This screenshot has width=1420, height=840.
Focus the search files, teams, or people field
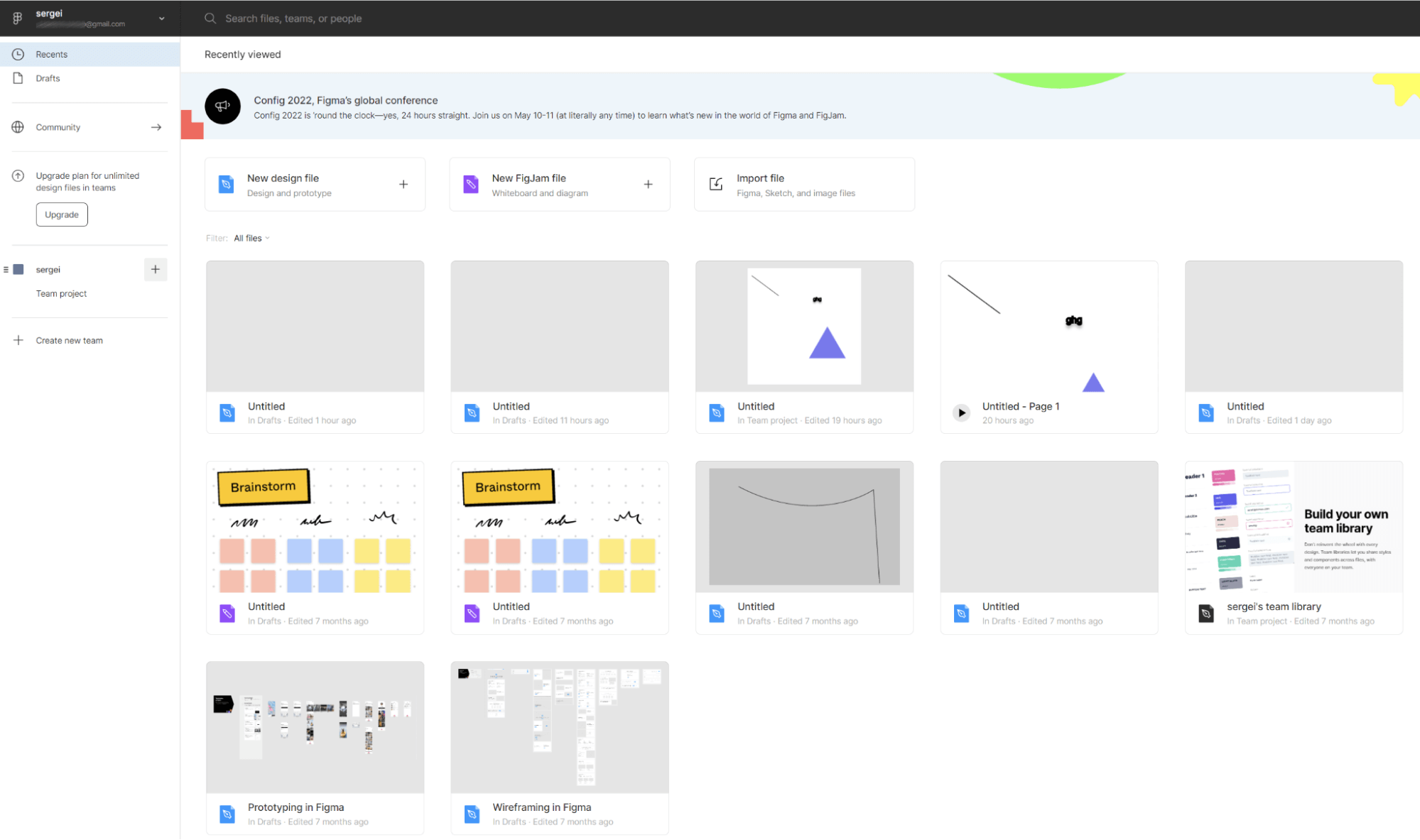293,18
